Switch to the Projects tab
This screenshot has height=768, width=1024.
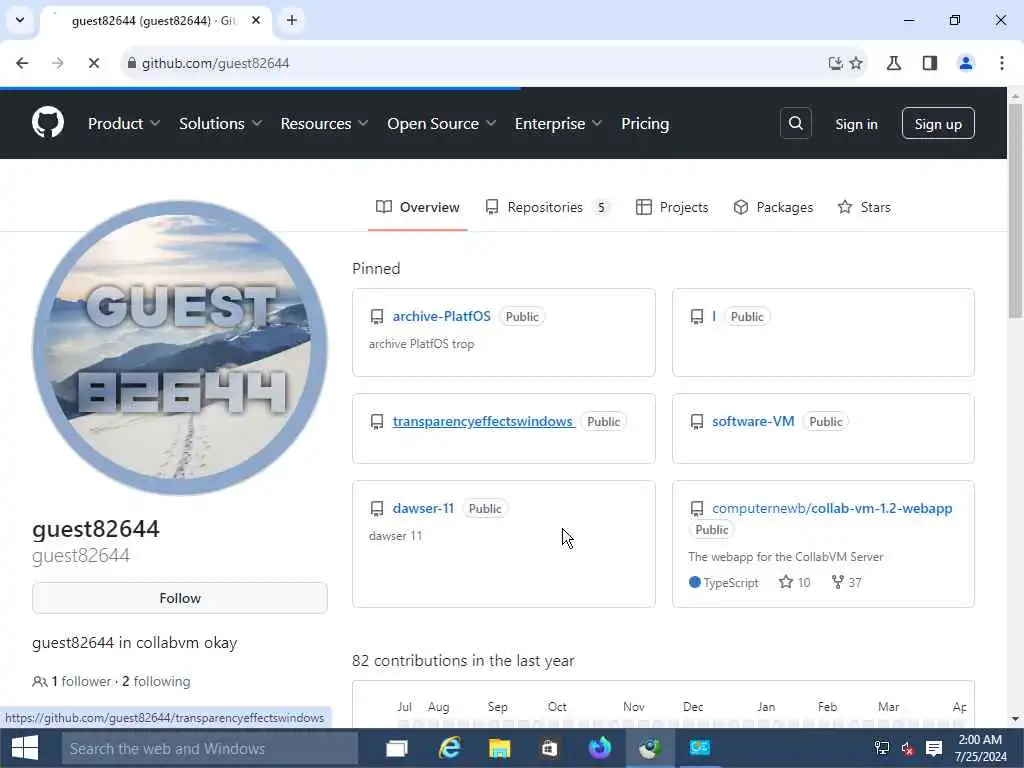[x=671, y=207]
